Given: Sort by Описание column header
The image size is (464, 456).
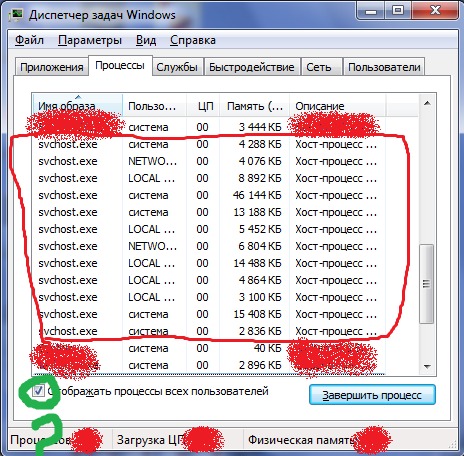Looking at the screenshot, I should pyautogui.click(x=337, y=106).
